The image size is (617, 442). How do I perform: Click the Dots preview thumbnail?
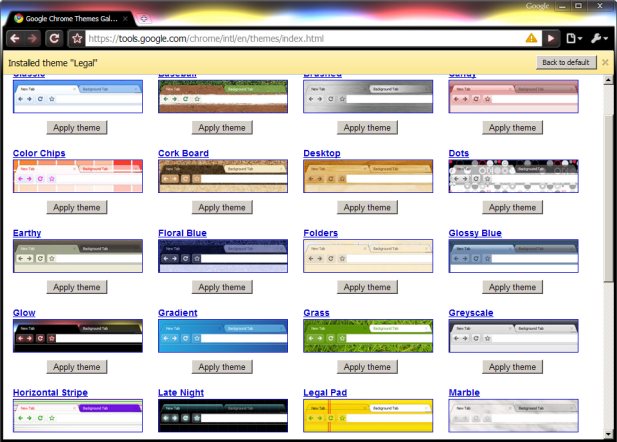pyautogui.click(x=514, y=176)
